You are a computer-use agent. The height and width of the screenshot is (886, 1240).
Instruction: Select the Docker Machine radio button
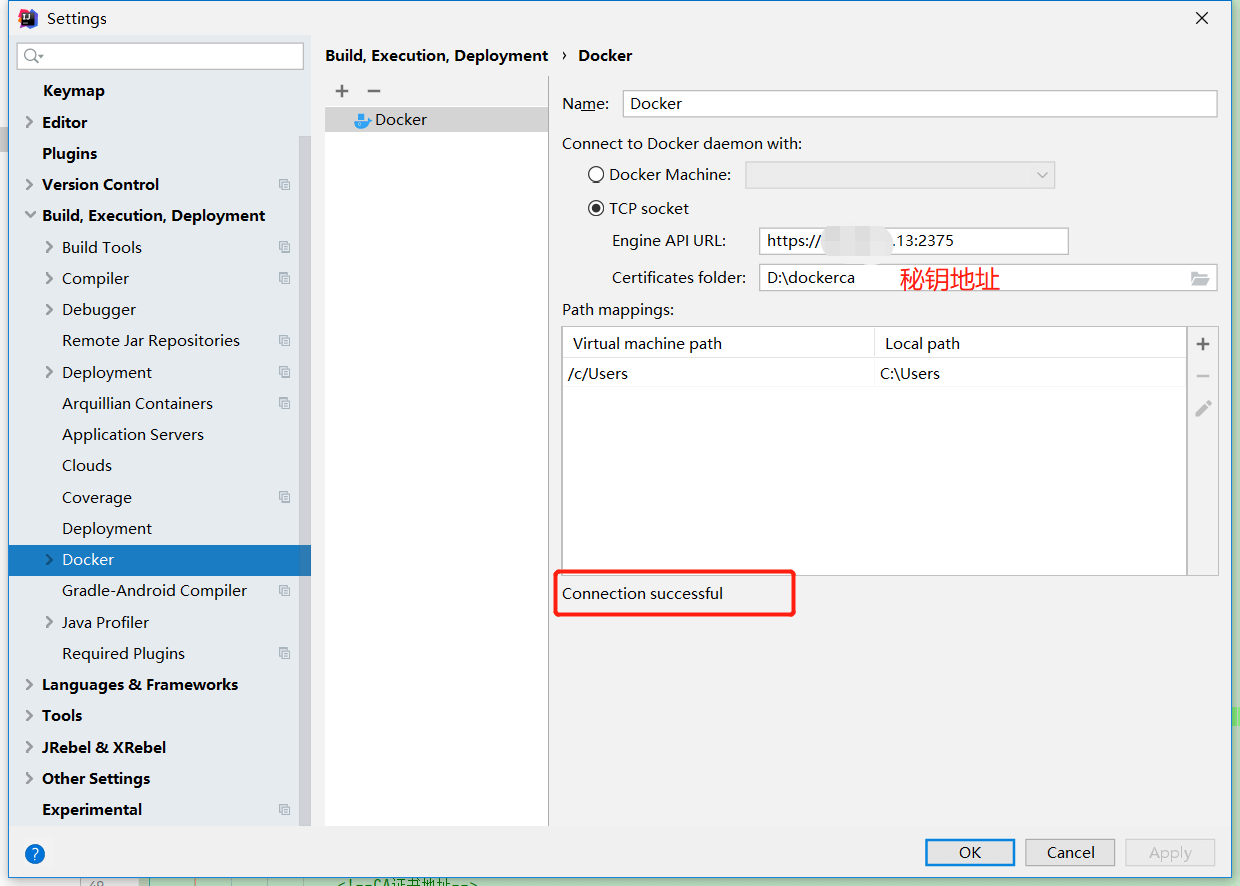point(596,174)
